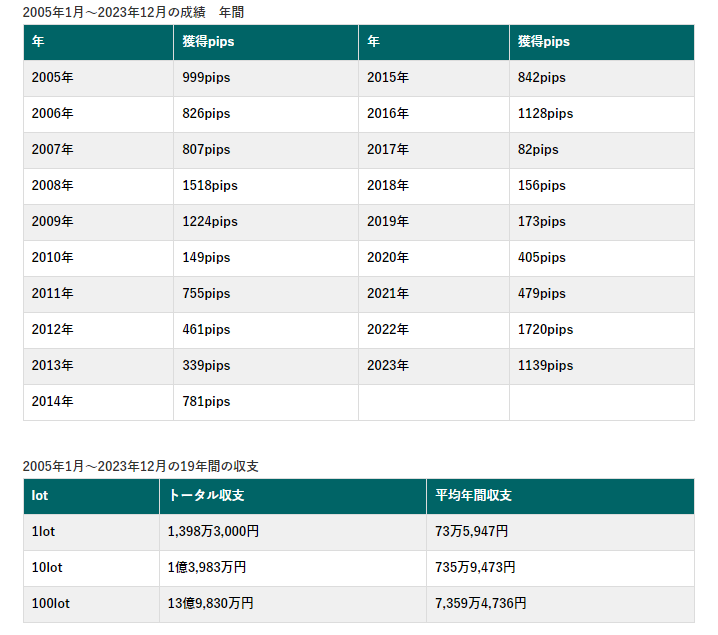Click the 2008年 year cell

[53, 186]
